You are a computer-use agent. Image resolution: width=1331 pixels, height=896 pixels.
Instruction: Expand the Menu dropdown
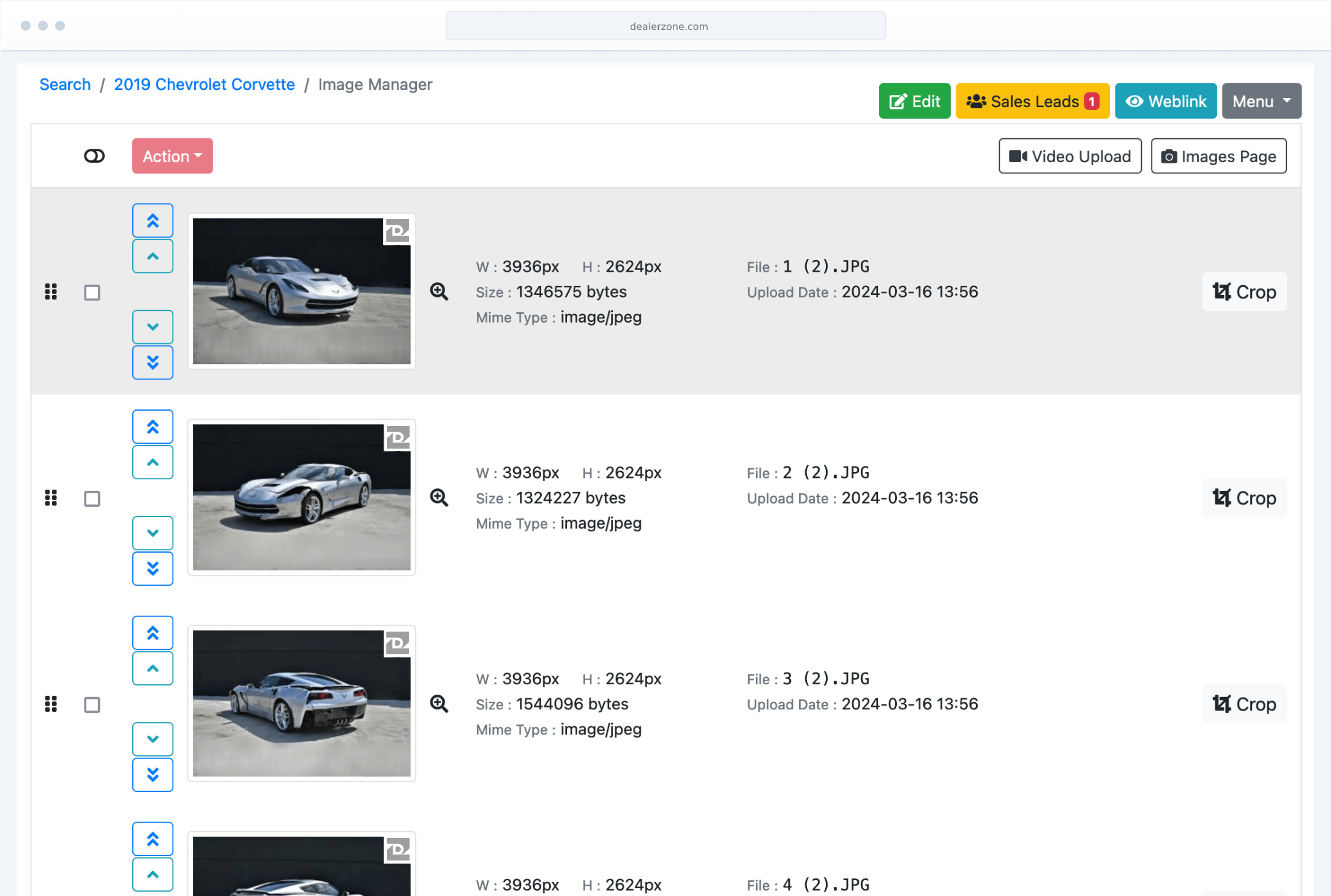tap(1261, 101)
